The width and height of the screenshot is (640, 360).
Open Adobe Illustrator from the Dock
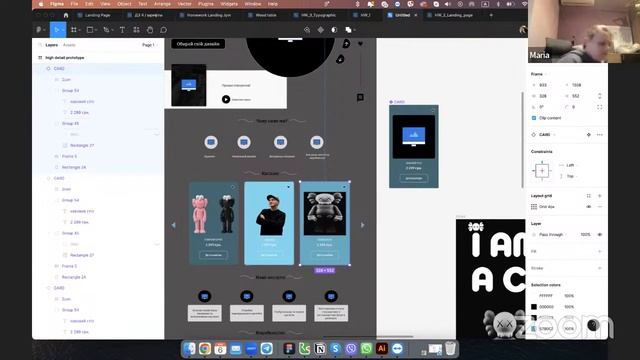382,349
